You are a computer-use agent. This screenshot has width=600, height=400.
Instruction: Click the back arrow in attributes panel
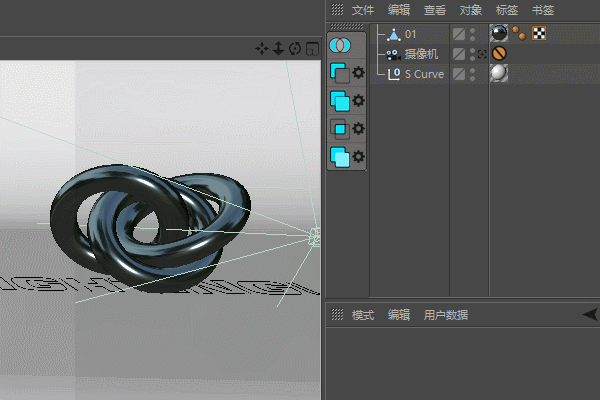tap(590, 315)
